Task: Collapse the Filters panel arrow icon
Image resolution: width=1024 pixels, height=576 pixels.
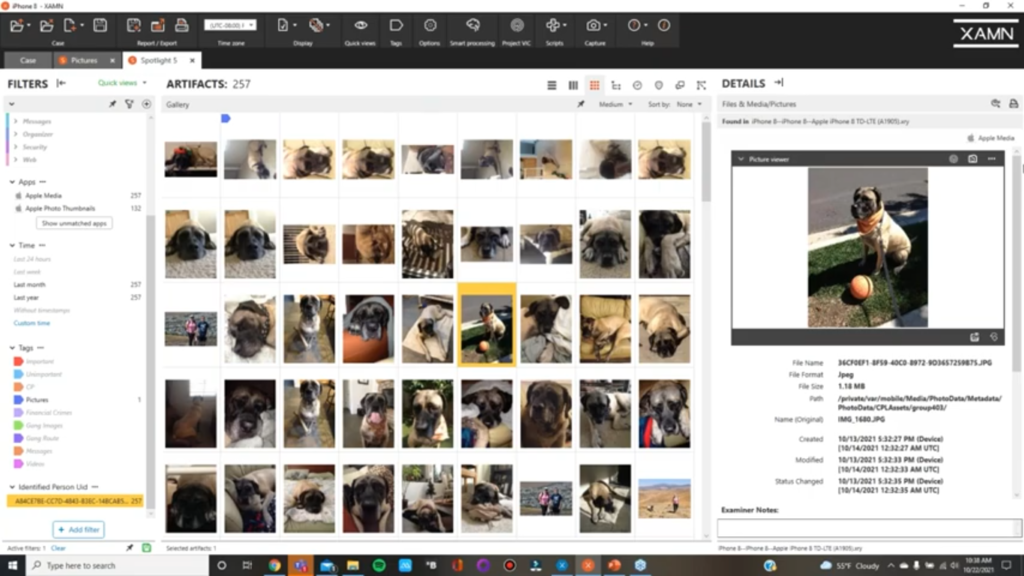Action: 61,83
